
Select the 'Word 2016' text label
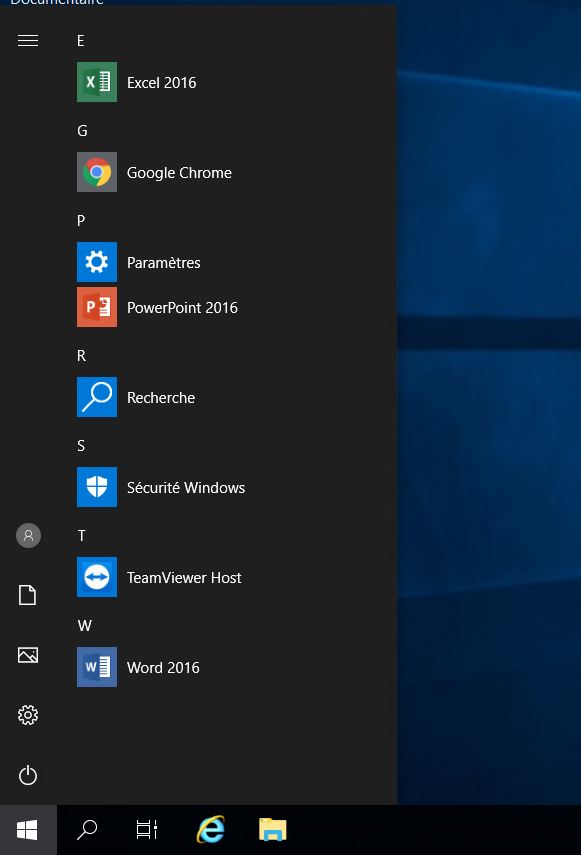163,667
